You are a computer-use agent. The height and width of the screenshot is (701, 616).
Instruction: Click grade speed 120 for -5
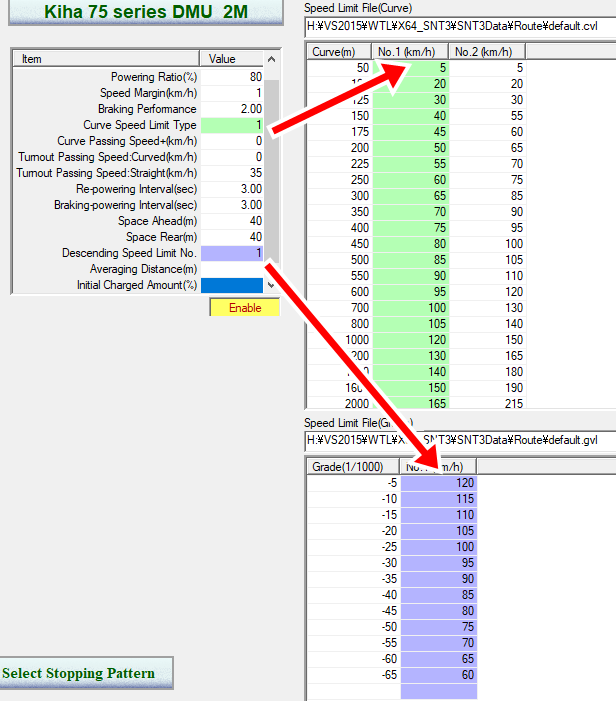(x=439, y=483)
